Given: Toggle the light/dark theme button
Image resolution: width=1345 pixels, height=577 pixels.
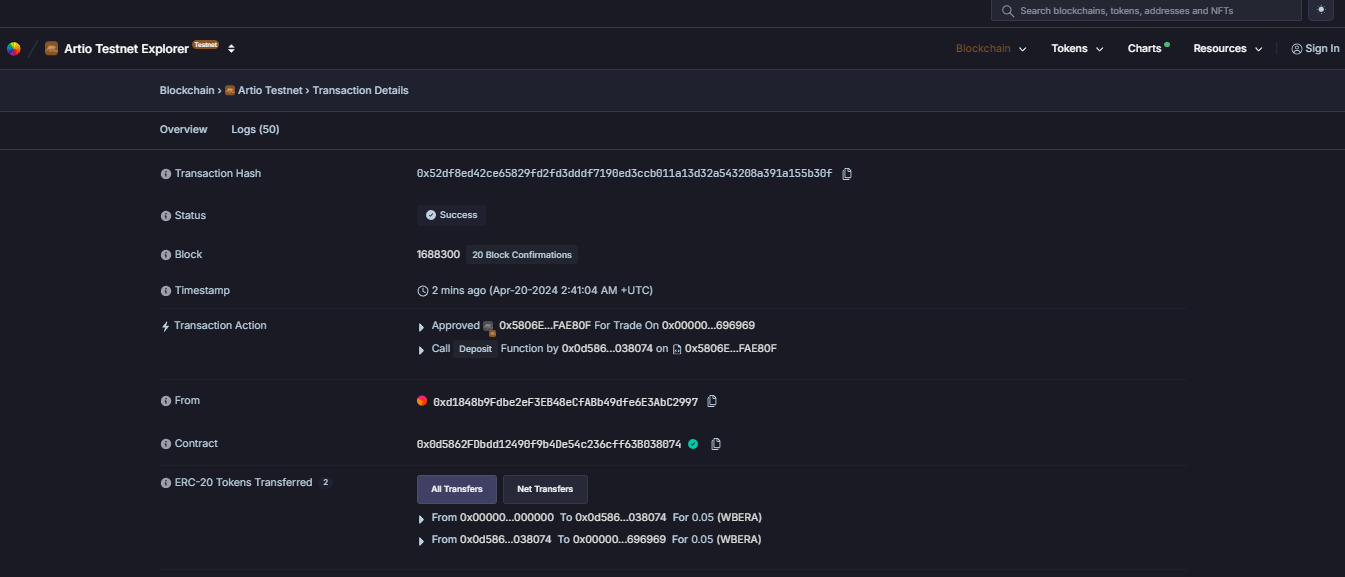Looking at the screenshot, I should pos(1321,10).
